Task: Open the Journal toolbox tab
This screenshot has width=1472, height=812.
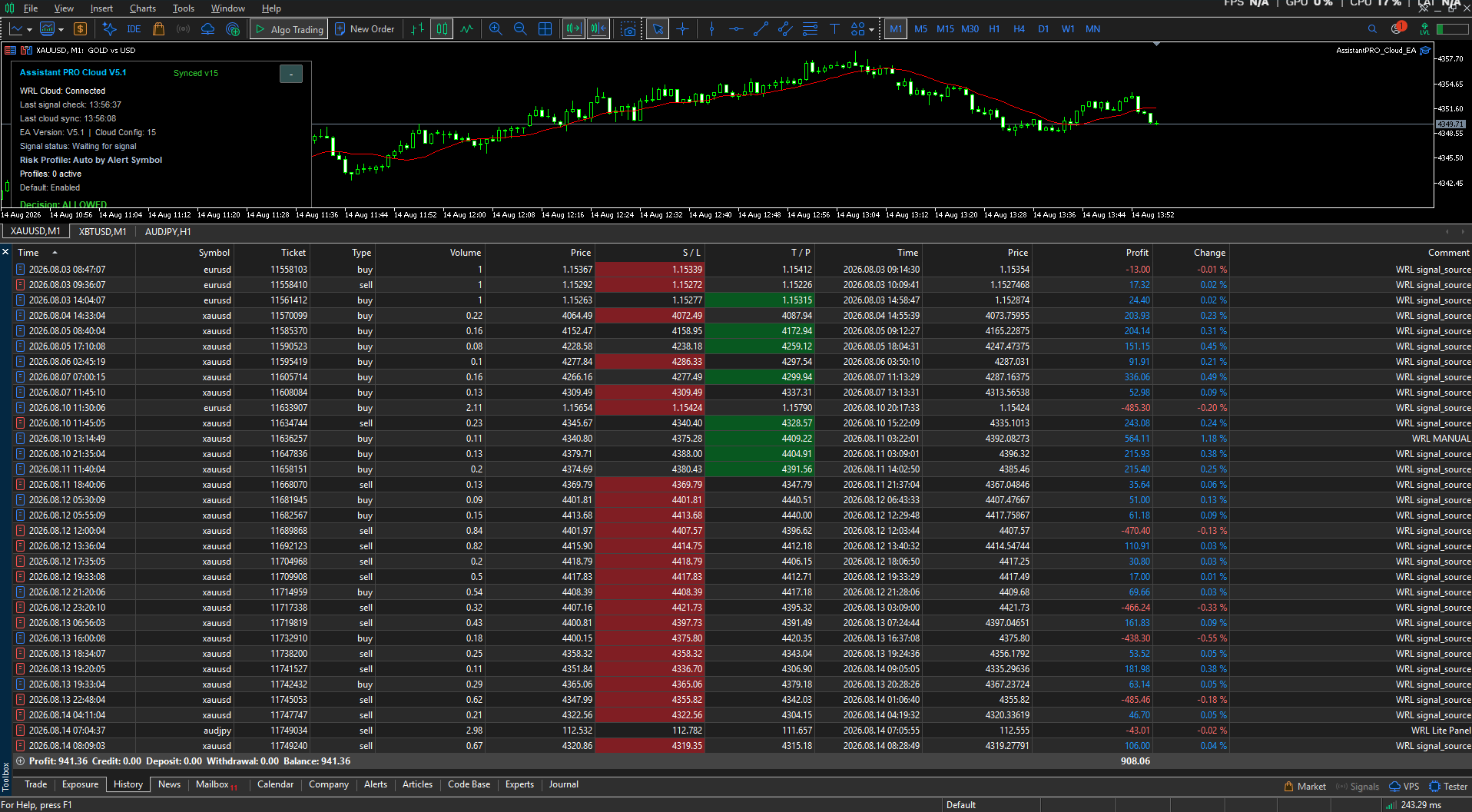Action: (563, 784)
